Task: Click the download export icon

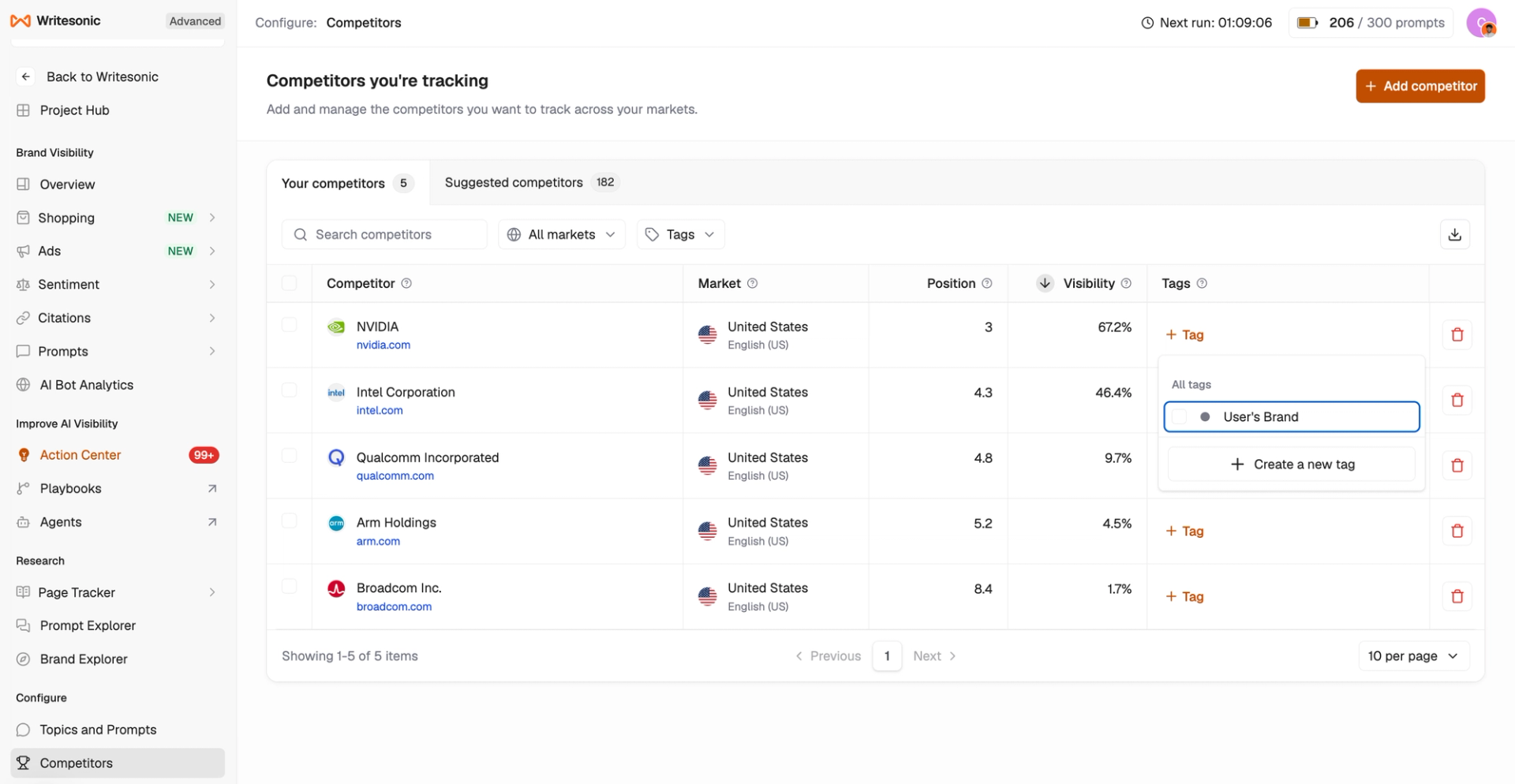Action: [x=1455, y=234]
